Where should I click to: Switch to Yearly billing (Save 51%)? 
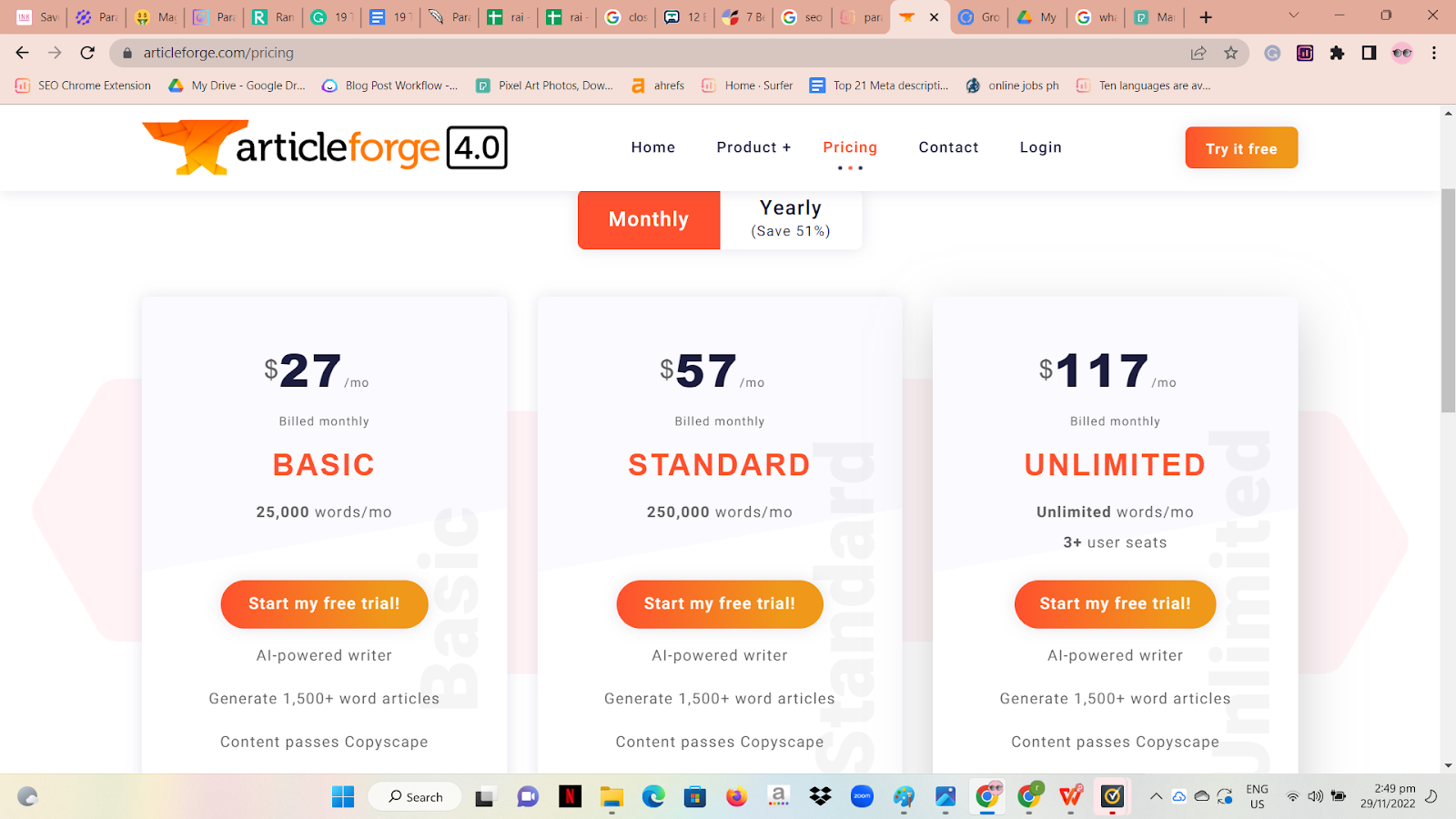pos(791,219)
